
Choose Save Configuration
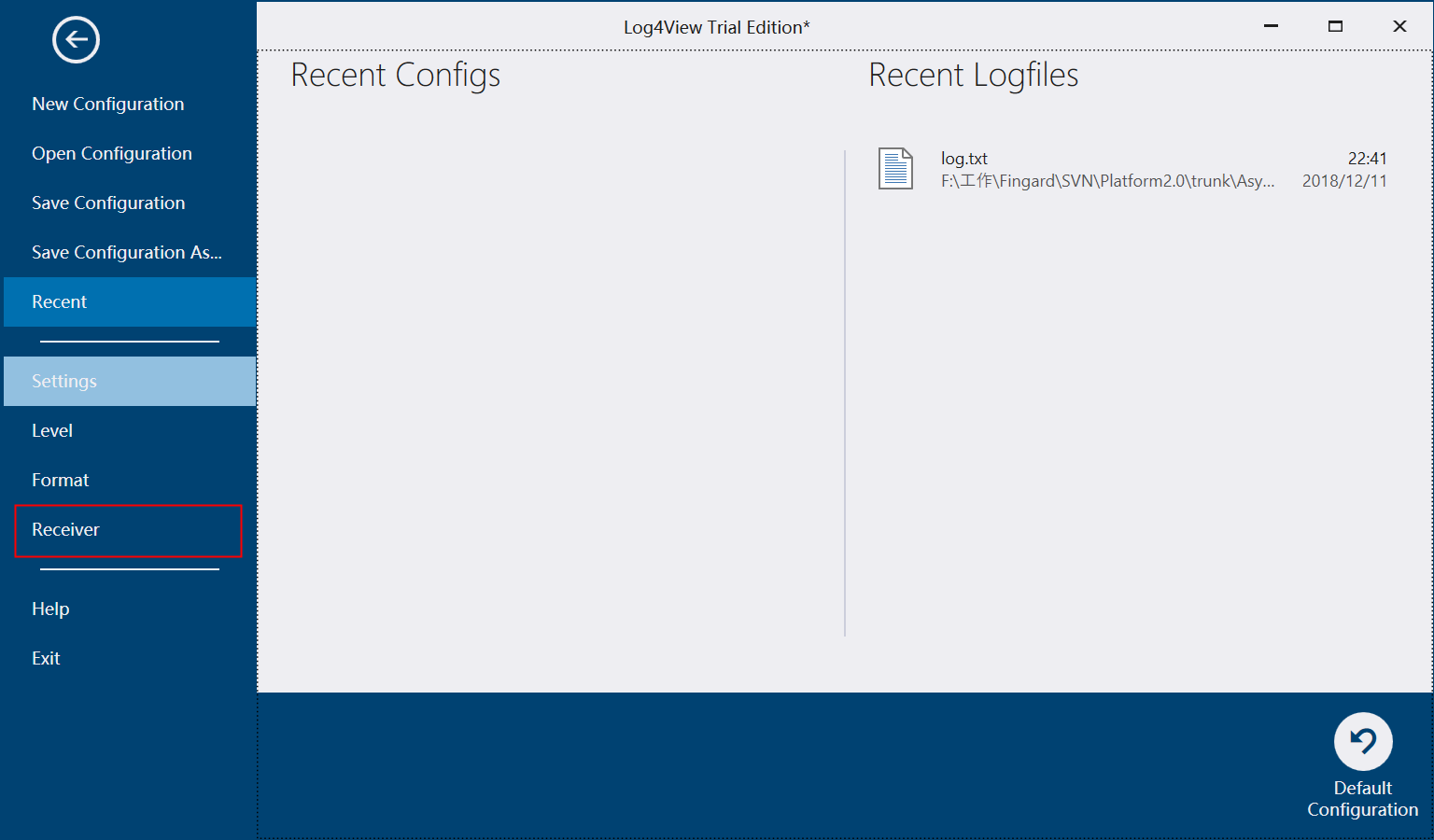pos(108,203)
